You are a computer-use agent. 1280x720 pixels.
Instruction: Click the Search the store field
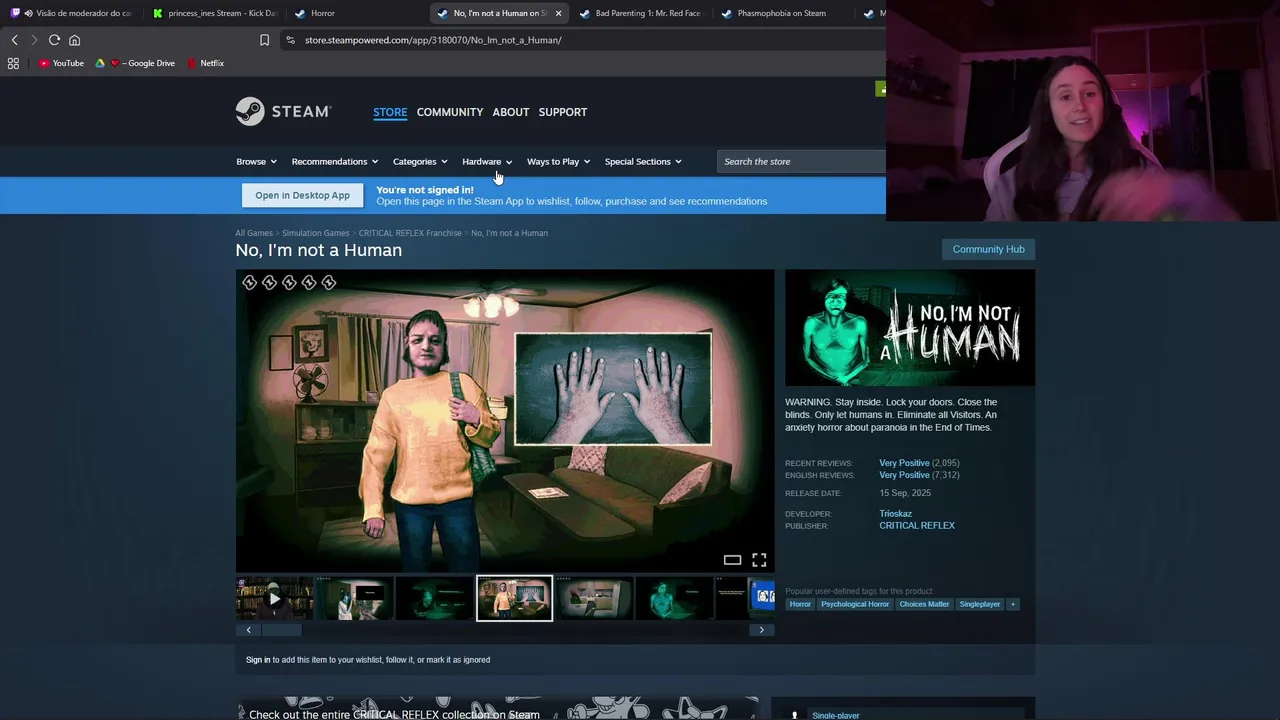pos(801,161)
